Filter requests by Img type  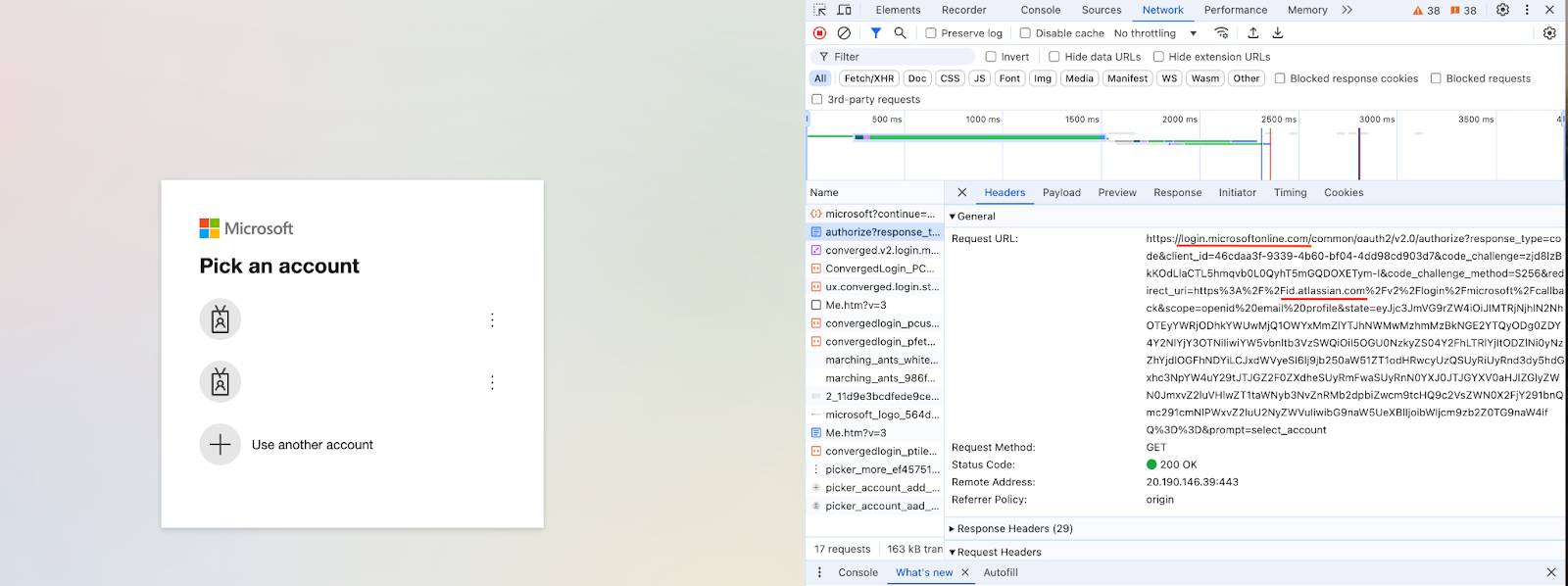[1043, 78]
